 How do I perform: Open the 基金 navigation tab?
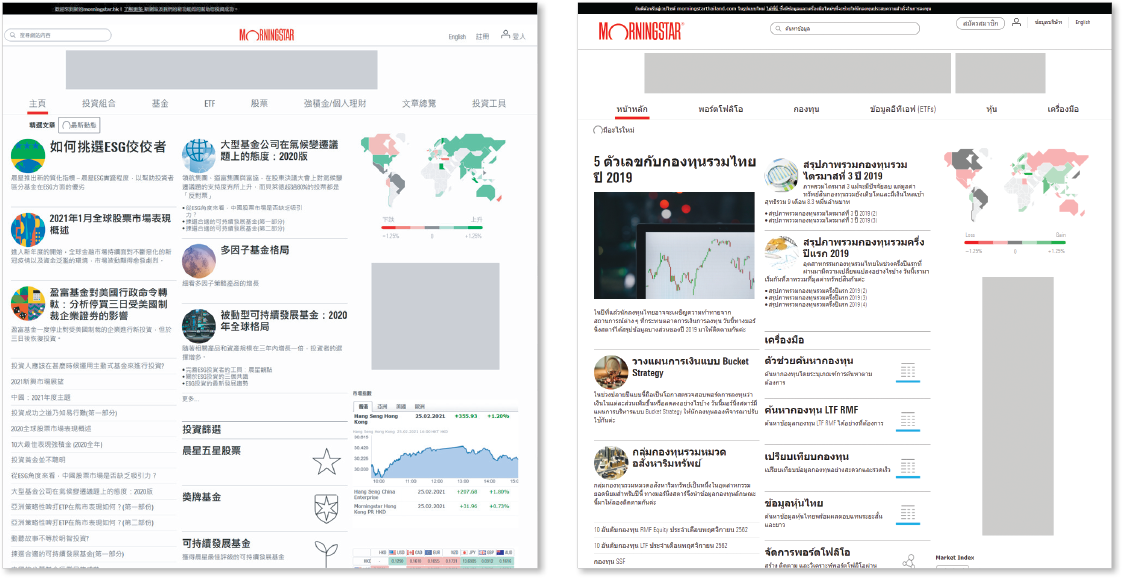[x=160, y=103]
